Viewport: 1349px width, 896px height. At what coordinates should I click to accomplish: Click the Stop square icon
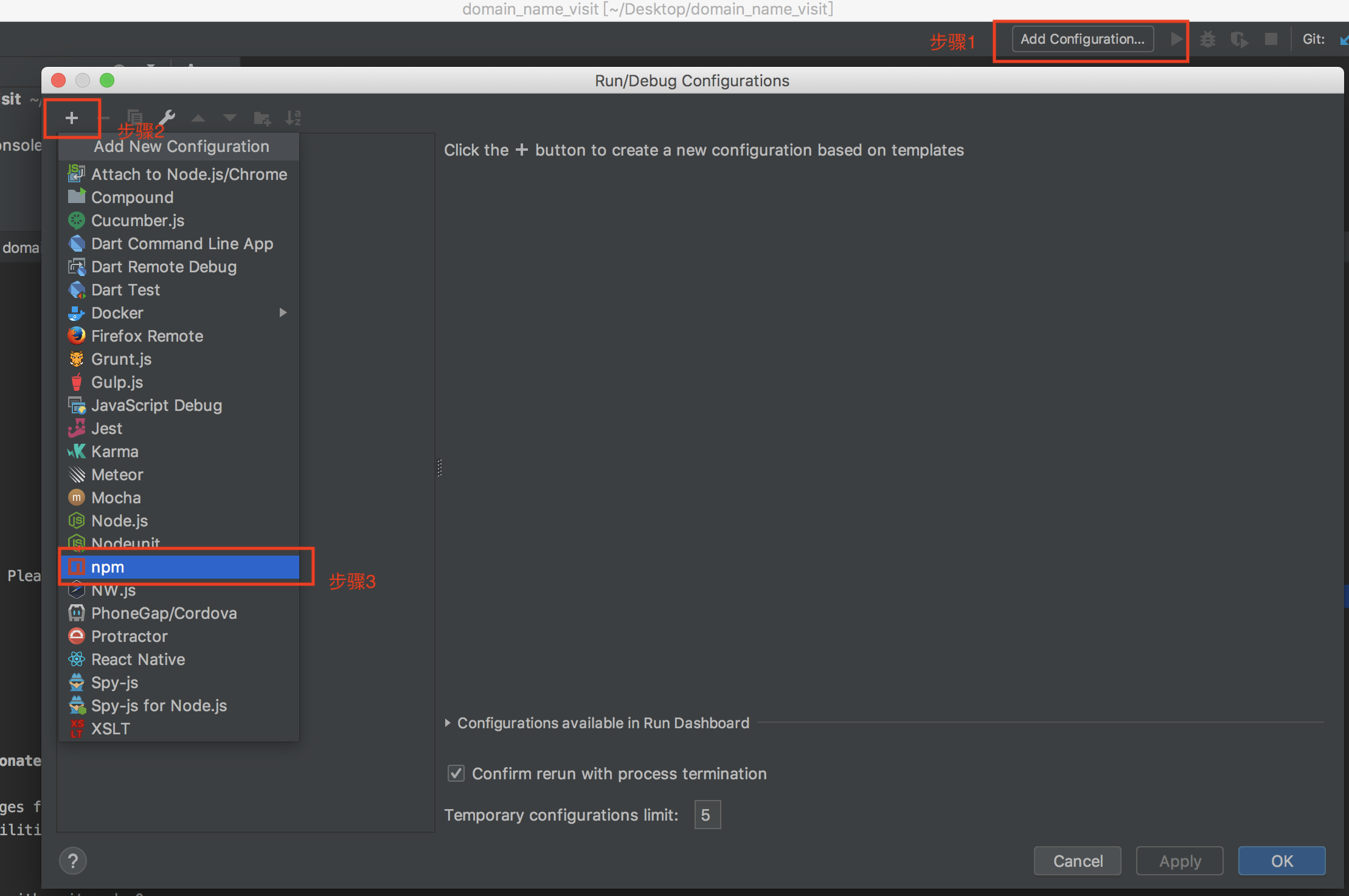pyautogui.click(x=1271, y=40)
